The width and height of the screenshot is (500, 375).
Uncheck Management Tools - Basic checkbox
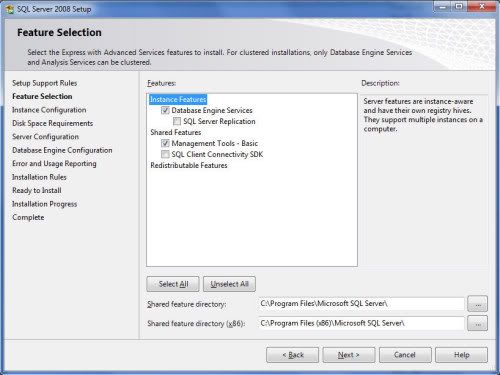[165, 143]
